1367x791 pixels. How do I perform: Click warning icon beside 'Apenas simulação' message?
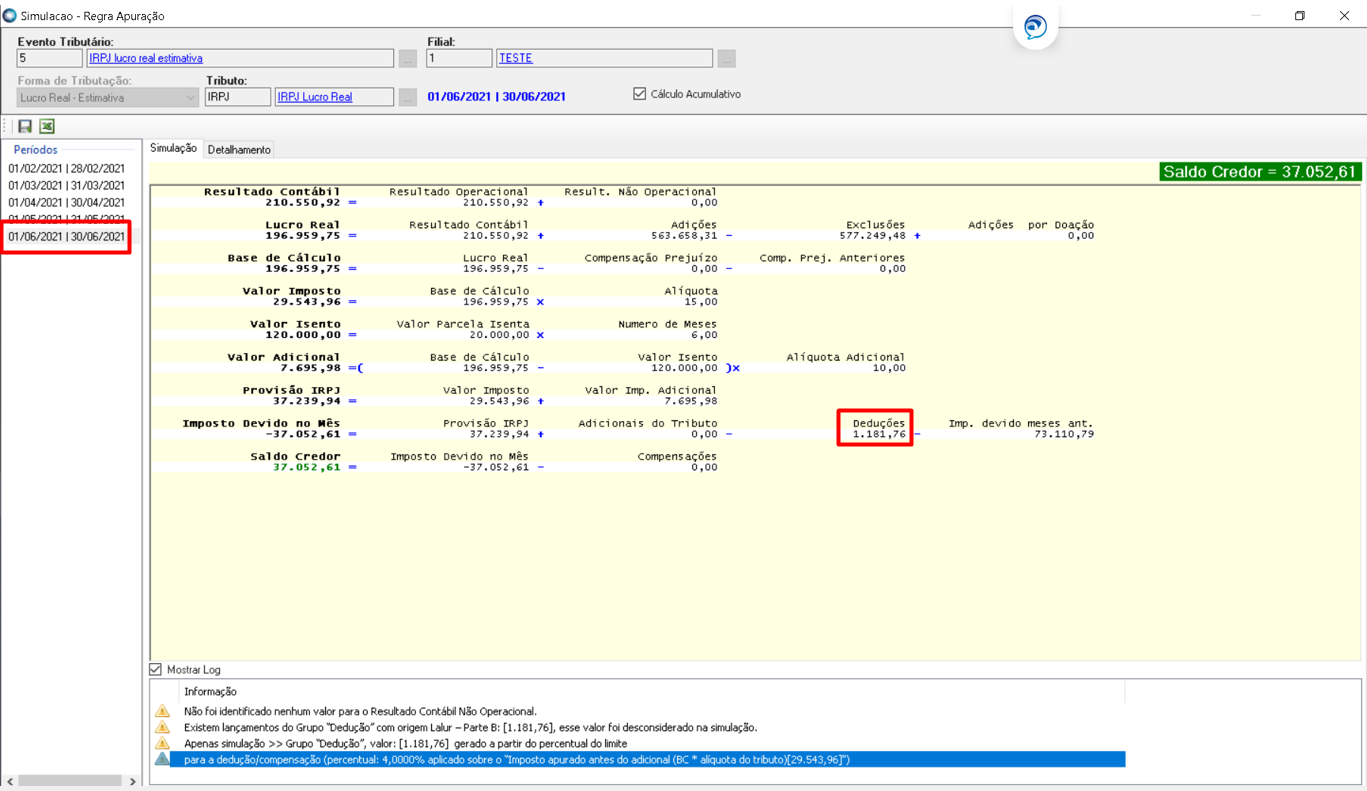[162, 743]
